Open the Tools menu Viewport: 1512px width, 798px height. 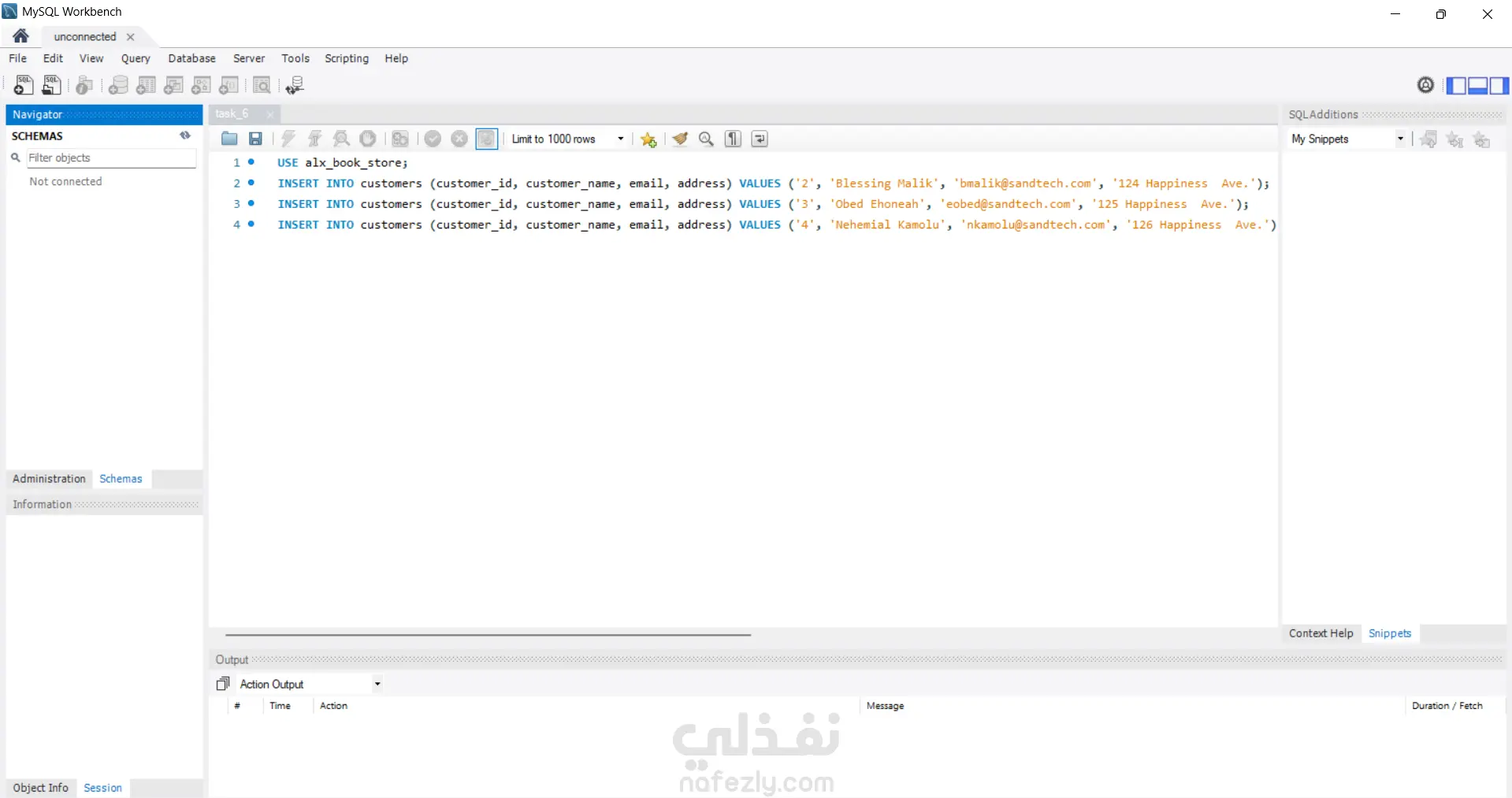tap(295, 58)
